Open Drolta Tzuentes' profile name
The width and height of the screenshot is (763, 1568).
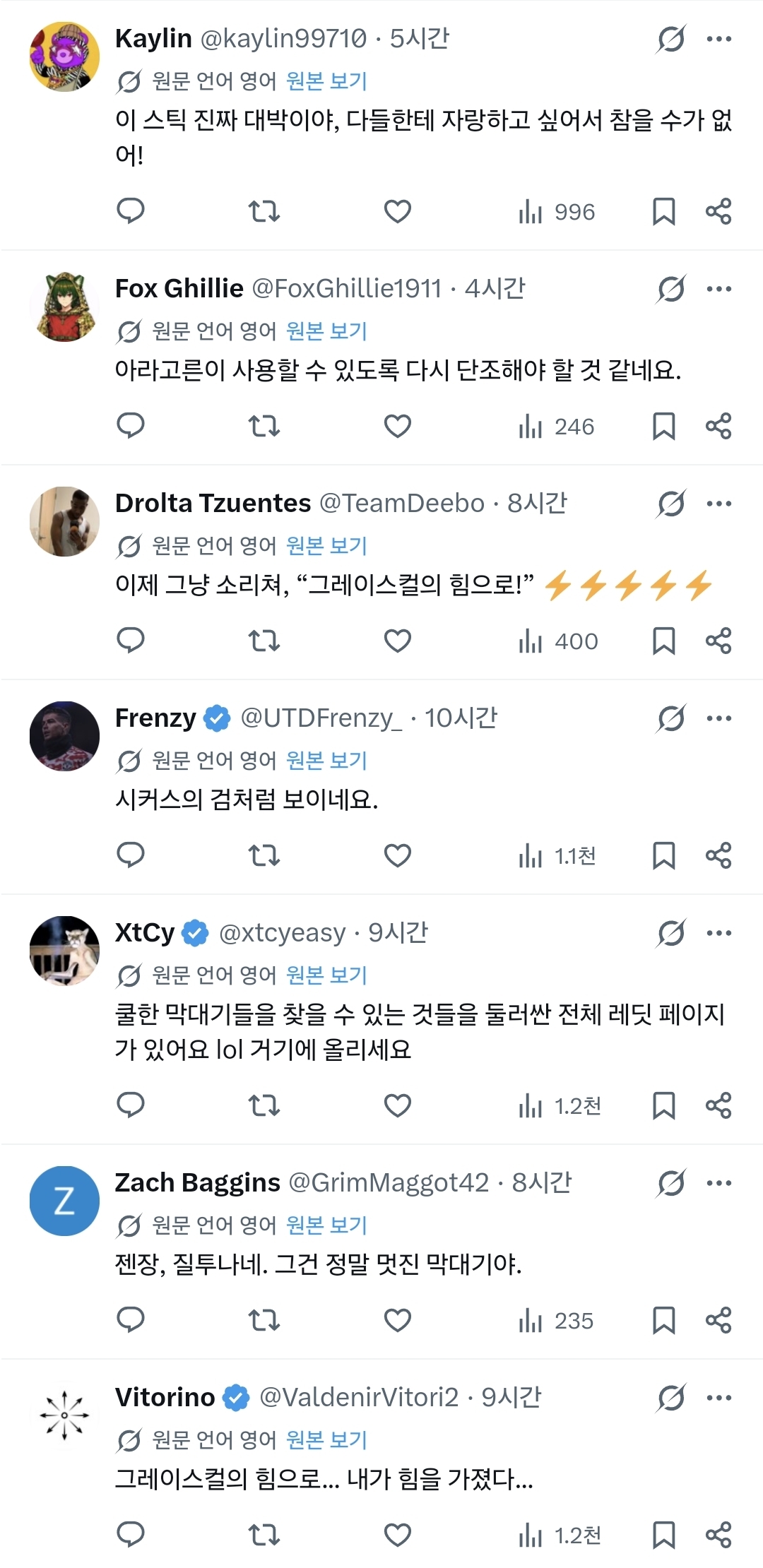pyautogui.click(x=213, y=504)
